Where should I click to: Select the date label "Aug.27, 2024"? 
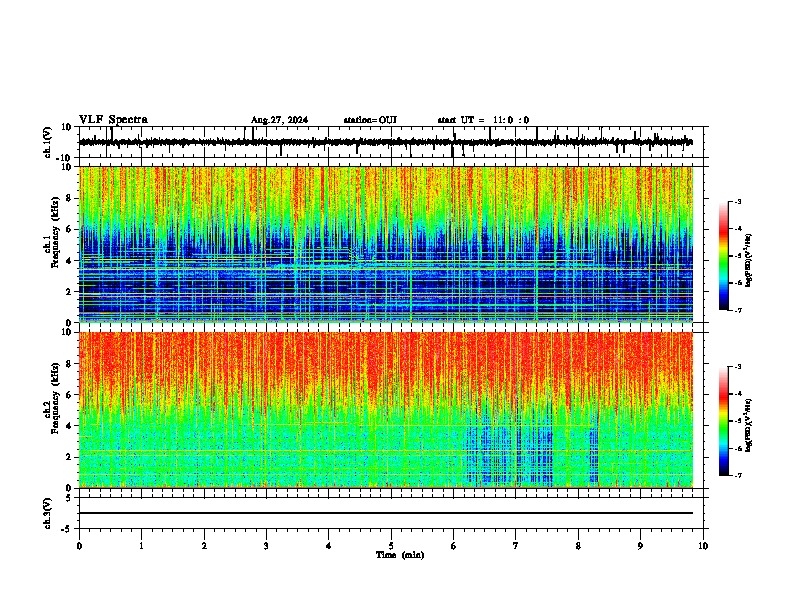pyautogui.click(x=279, y=120)
